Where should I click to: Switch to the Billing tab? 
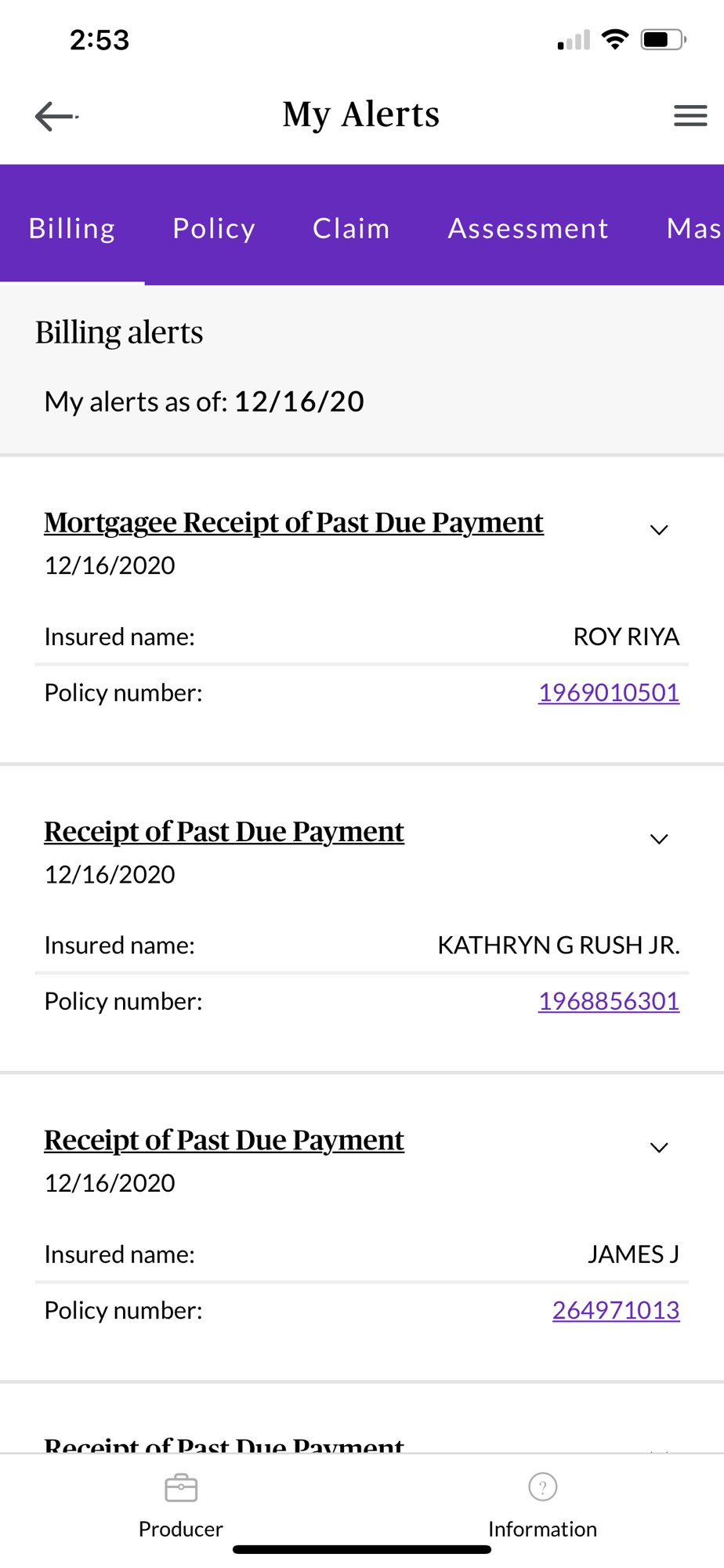coord(72,228)
